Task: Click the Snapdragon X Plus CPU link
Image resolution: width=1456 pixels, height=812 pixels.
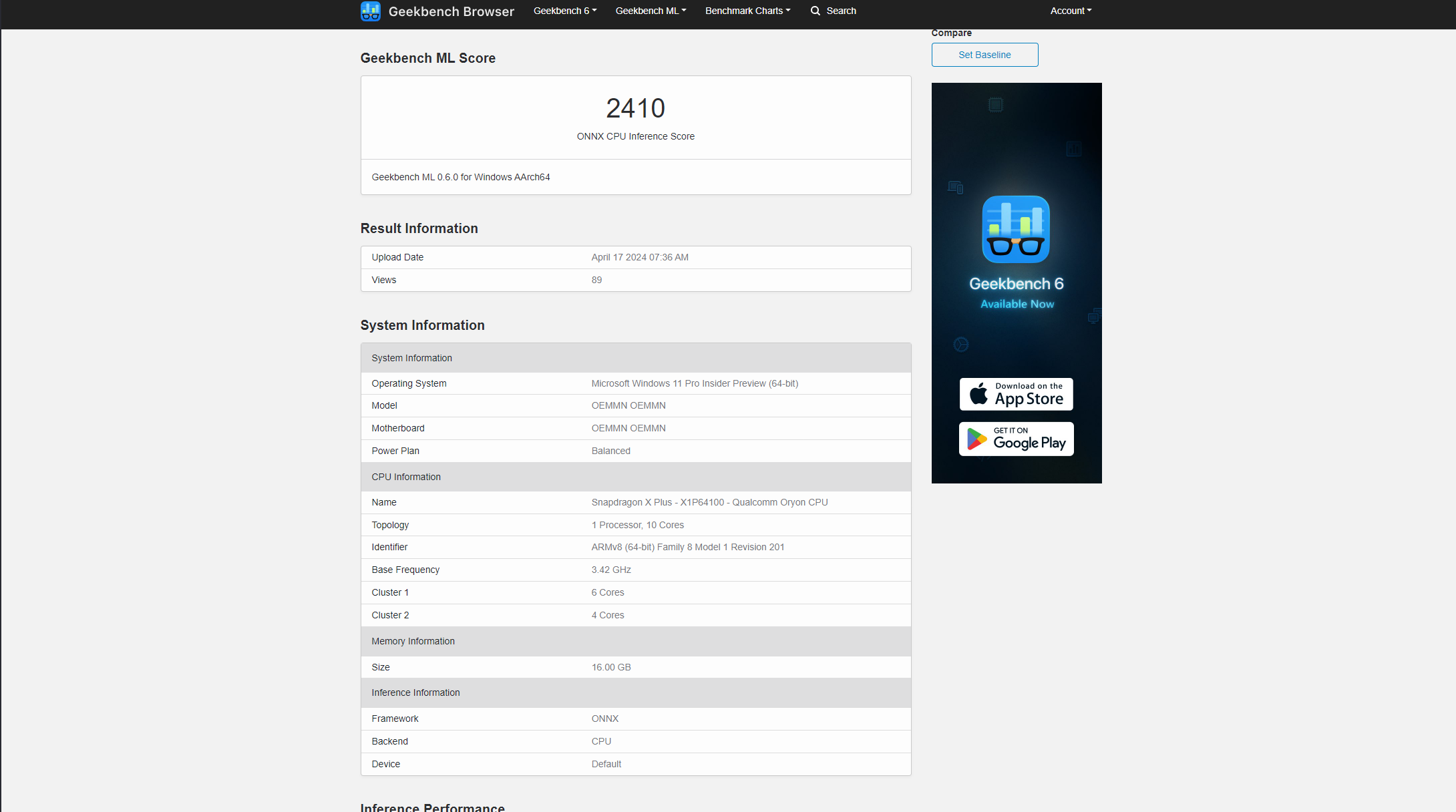Action: tap(708, 502)
